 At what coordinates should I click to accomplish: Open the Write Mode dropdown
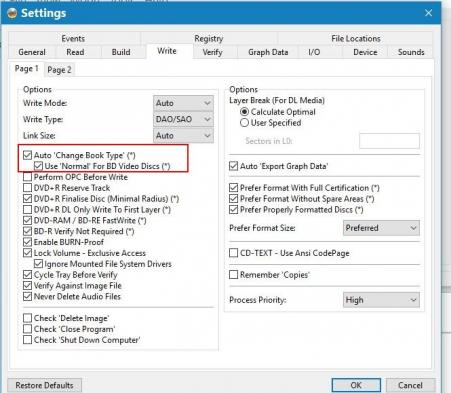[x=183, y=103]
